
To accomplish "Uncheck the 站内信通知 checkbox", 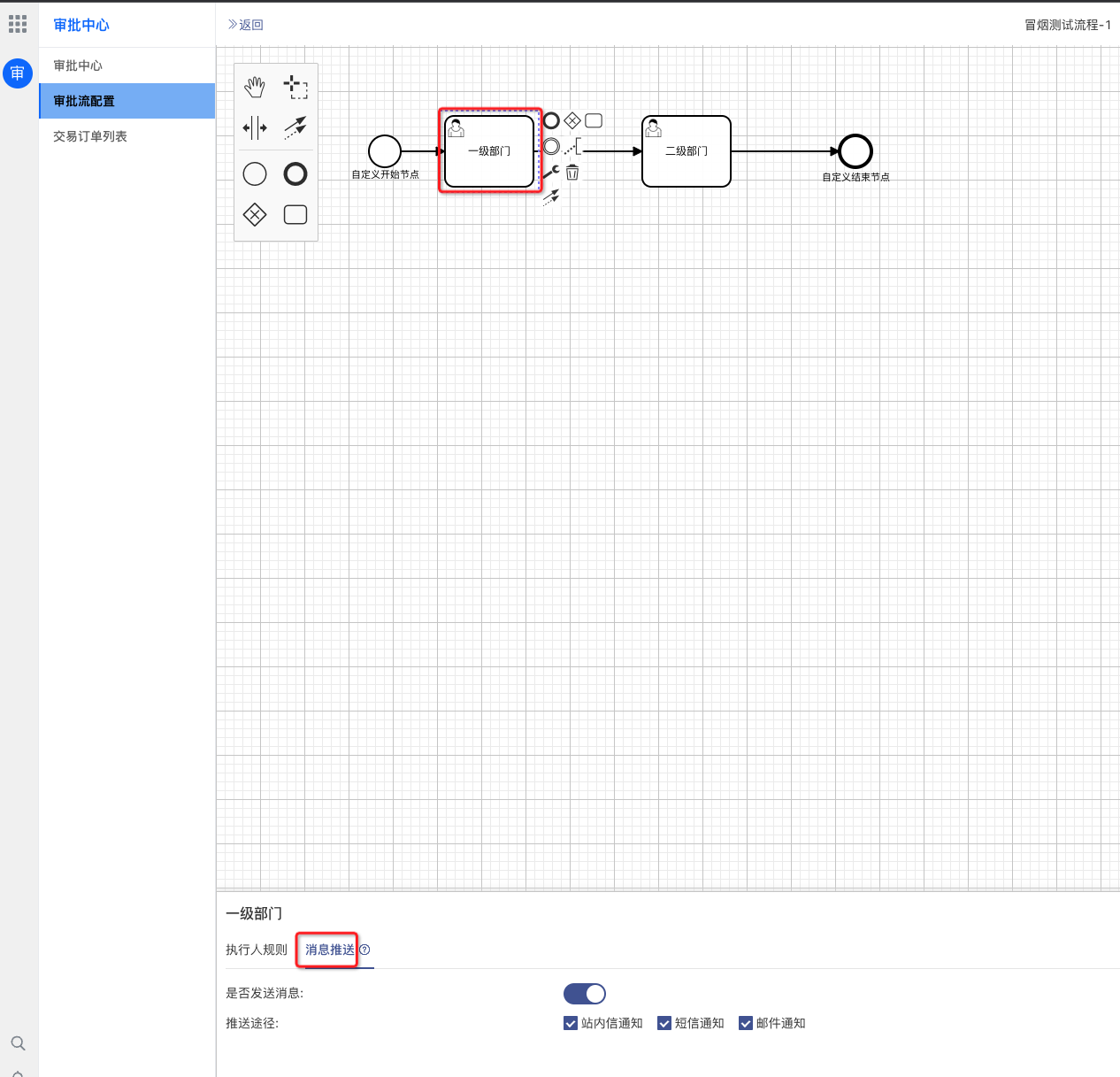I will click(x=571, y=1023).
